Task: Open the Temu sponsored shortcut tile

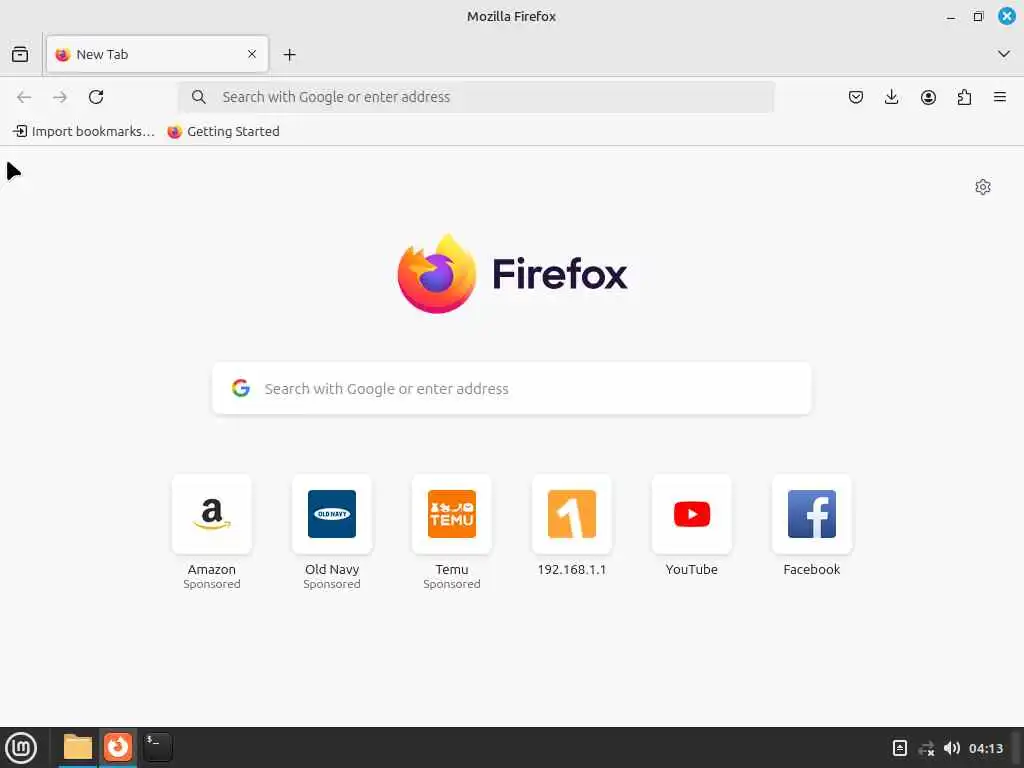Action: (452, 514)
